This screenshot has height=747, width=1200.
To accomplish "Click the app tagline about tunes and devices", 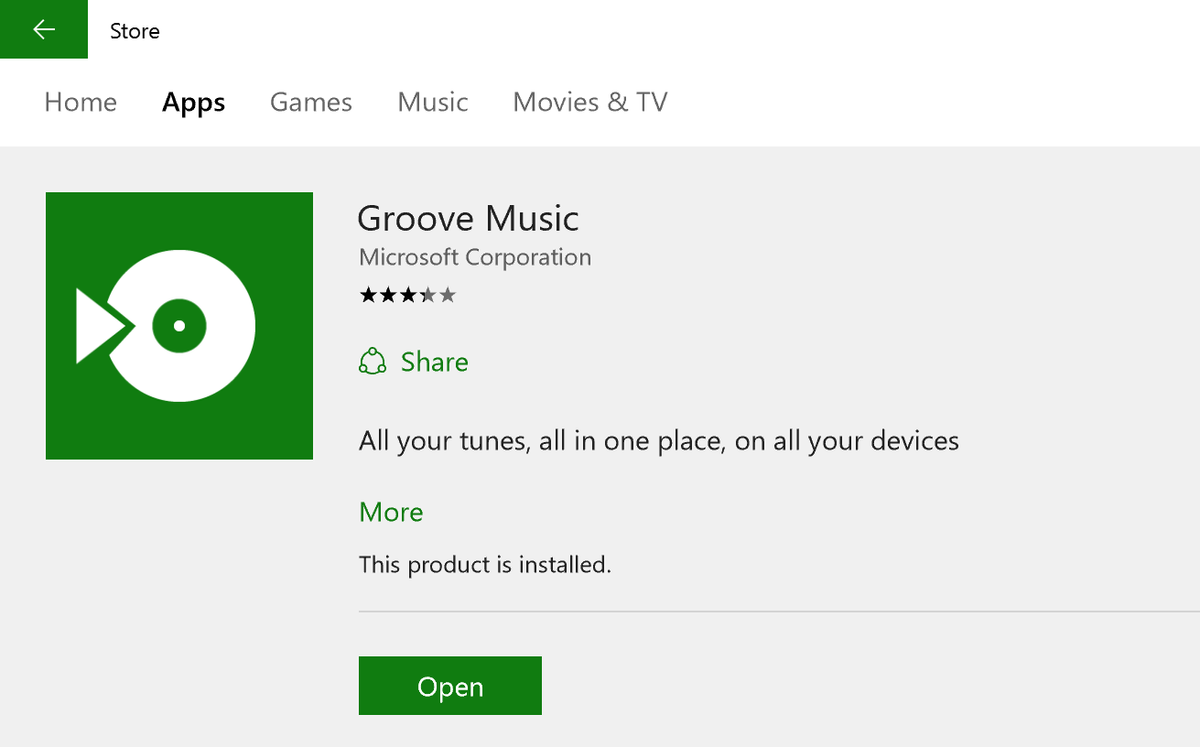I will pos(658,440).
